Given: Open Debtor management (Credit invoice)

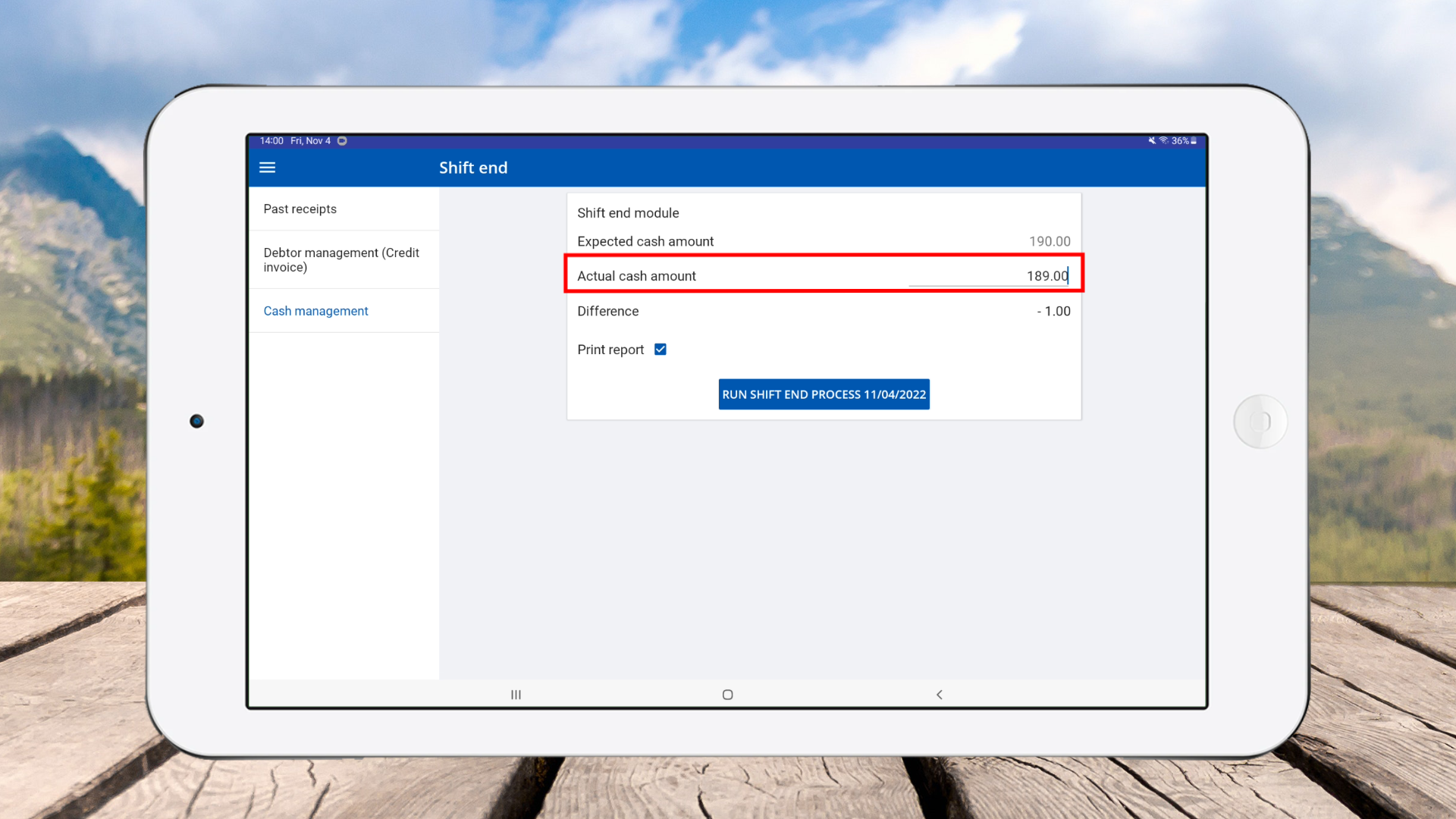Looking at the screenshot, I should click(x=340, y=260).
